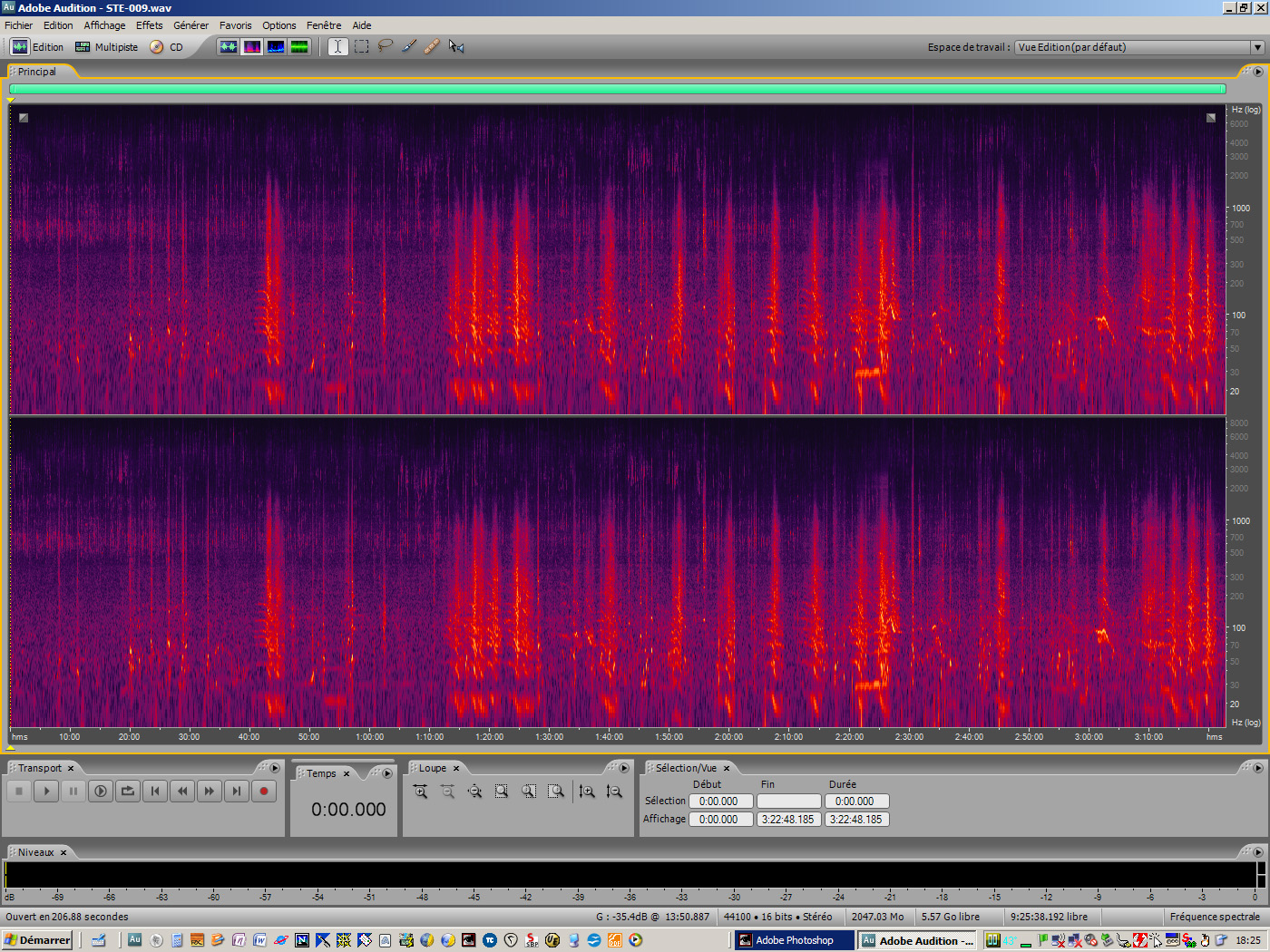Click the Démarrer start button
1270x952 pixels.
click(x=37, y=940)
